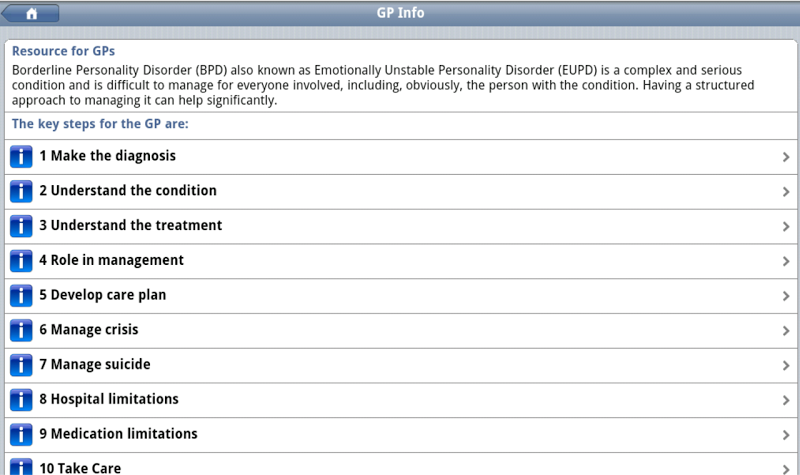This screenshot has height=475, width=800.
Task: Expand chevron for Manage suicide
Action: click(786, 365)
